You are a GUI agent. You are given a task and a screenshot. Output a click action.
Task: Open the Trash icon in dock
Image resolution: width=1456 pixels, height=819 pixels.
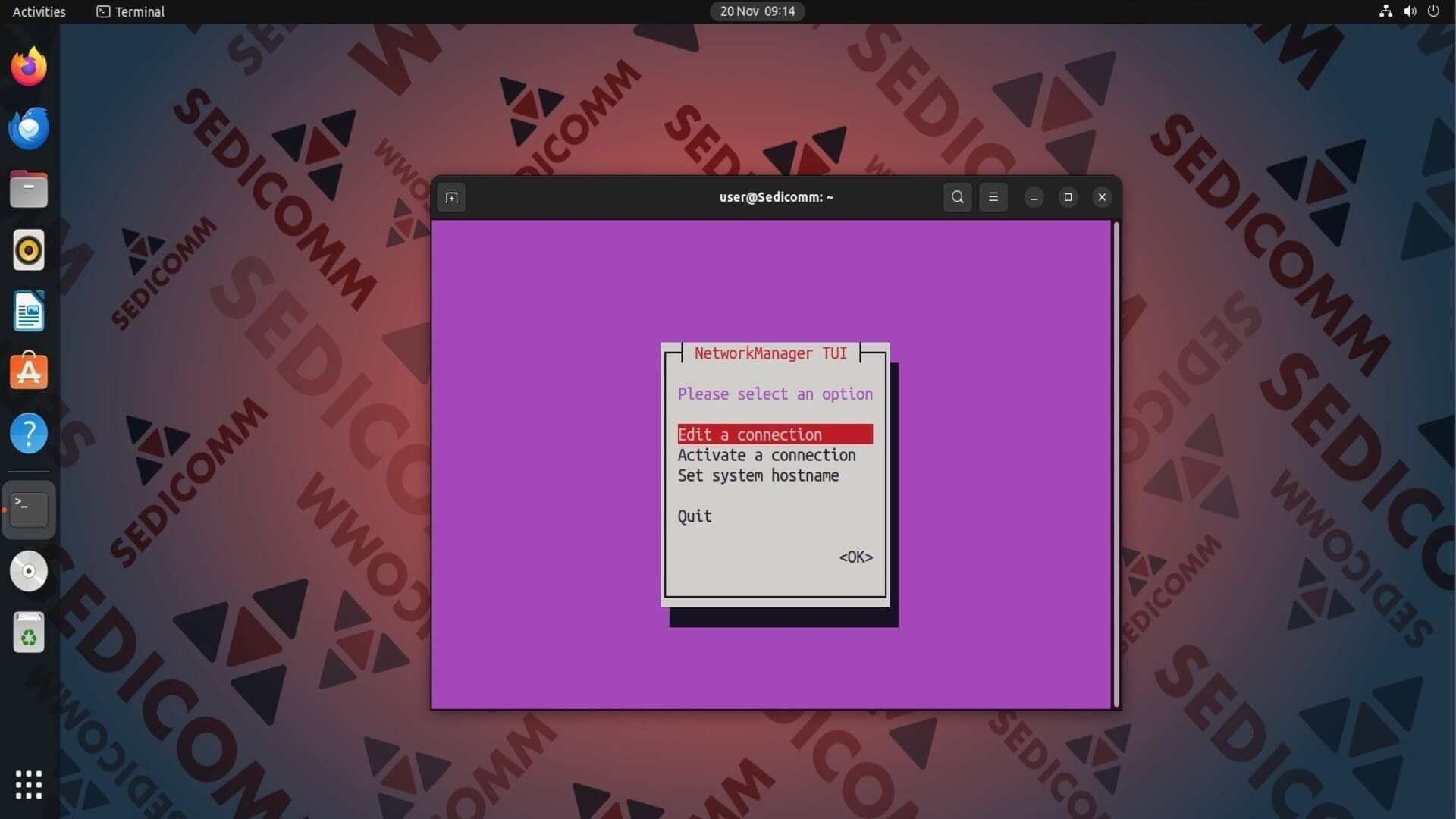(x=29, y=632)
